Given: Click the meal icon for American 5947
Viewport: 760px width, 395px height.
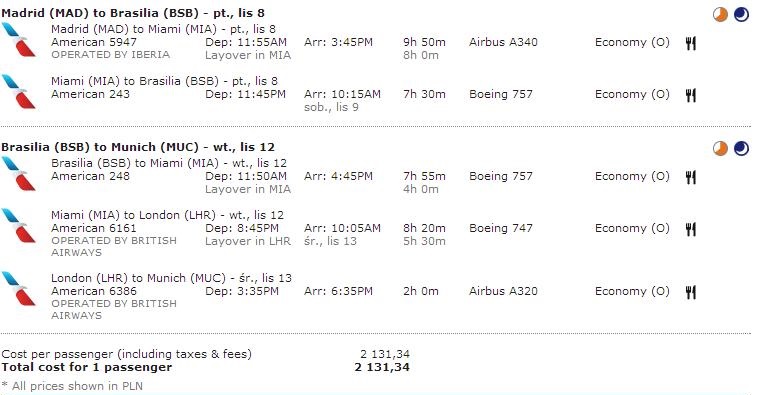Looking at the screenshot, I should 691,44.
